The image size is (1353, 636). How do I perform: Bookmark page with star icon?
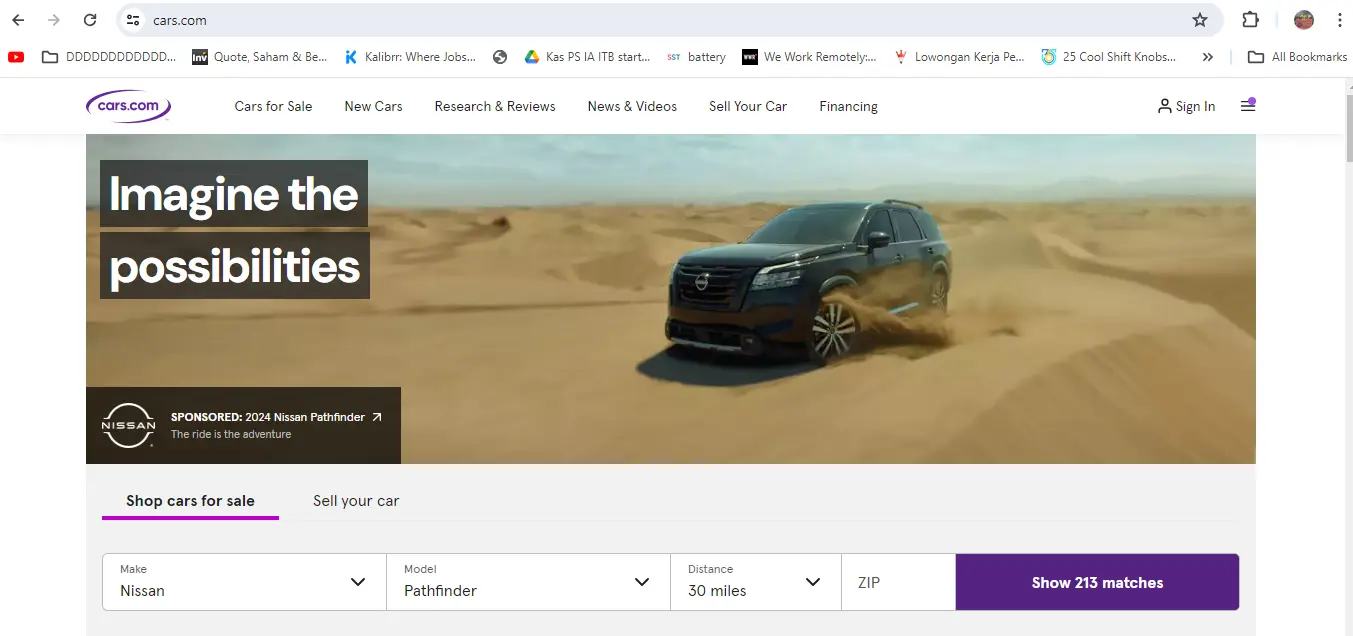[x=1200, y=20]
